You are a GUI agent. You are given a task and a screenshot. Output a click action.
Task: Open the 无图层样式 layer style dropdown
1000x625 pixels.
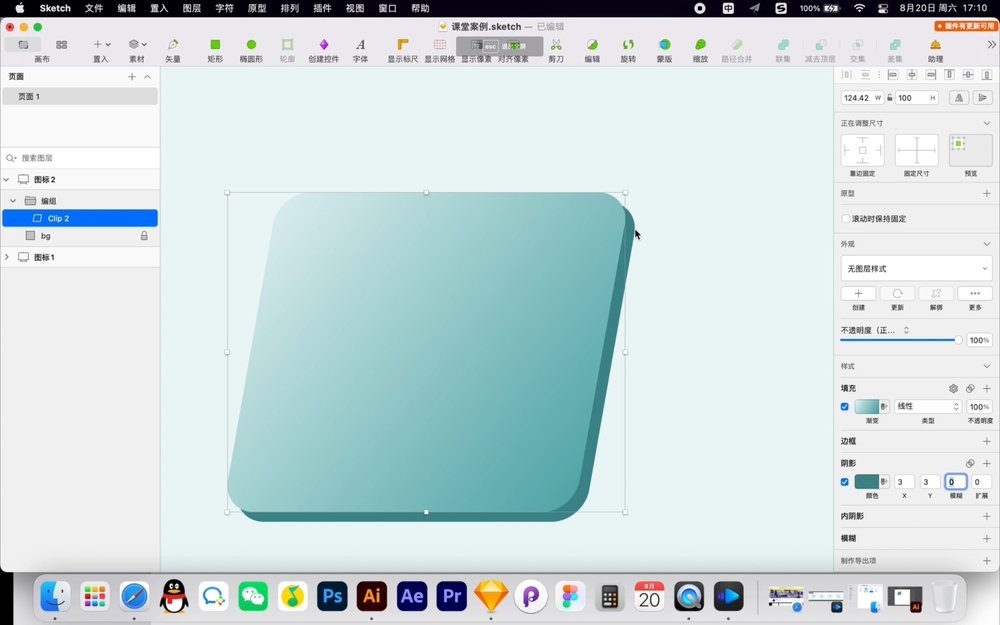[916, 268]
